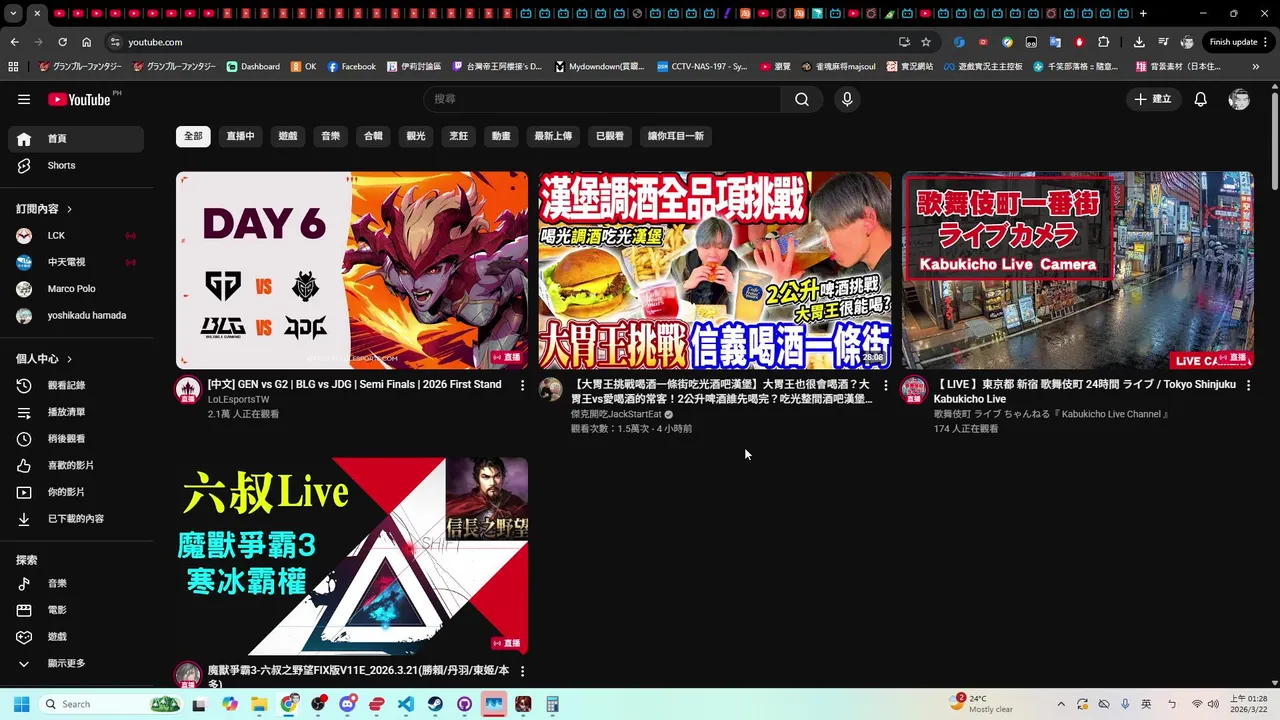Open the DAY 6 GEN vs G2 thumbnail
This screenshot has width=1280, height=720.
coord(352,270)
